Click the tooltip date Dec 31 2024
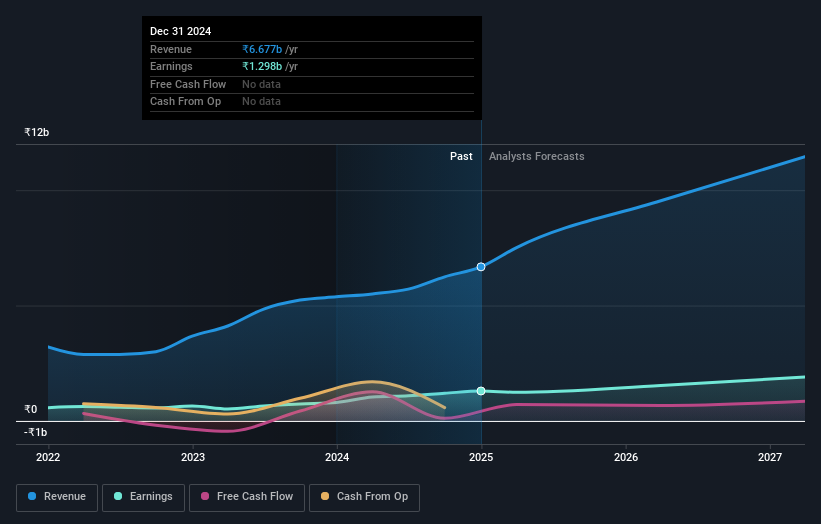This screenshot has width=821, height=524. pyautogui.click(x=181, y=31)
